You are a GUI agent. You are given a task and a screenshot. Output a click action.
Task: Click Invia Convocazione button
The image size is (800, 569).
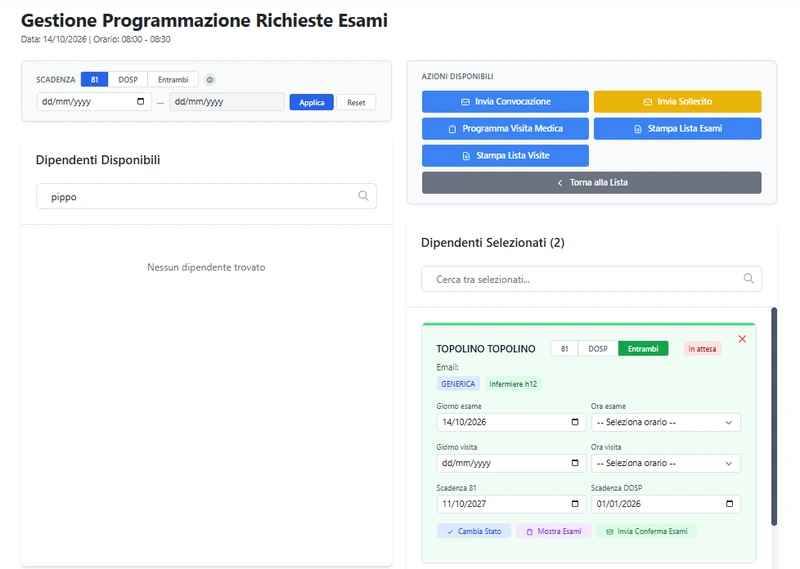pyautogui.click(x=505, y=102)
